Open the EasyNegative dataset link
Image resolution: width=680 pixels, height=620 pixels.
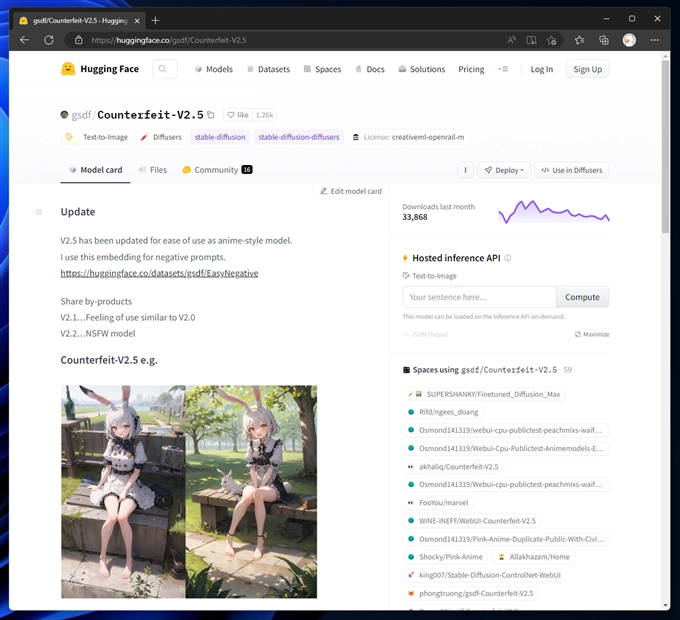(159, 273)
